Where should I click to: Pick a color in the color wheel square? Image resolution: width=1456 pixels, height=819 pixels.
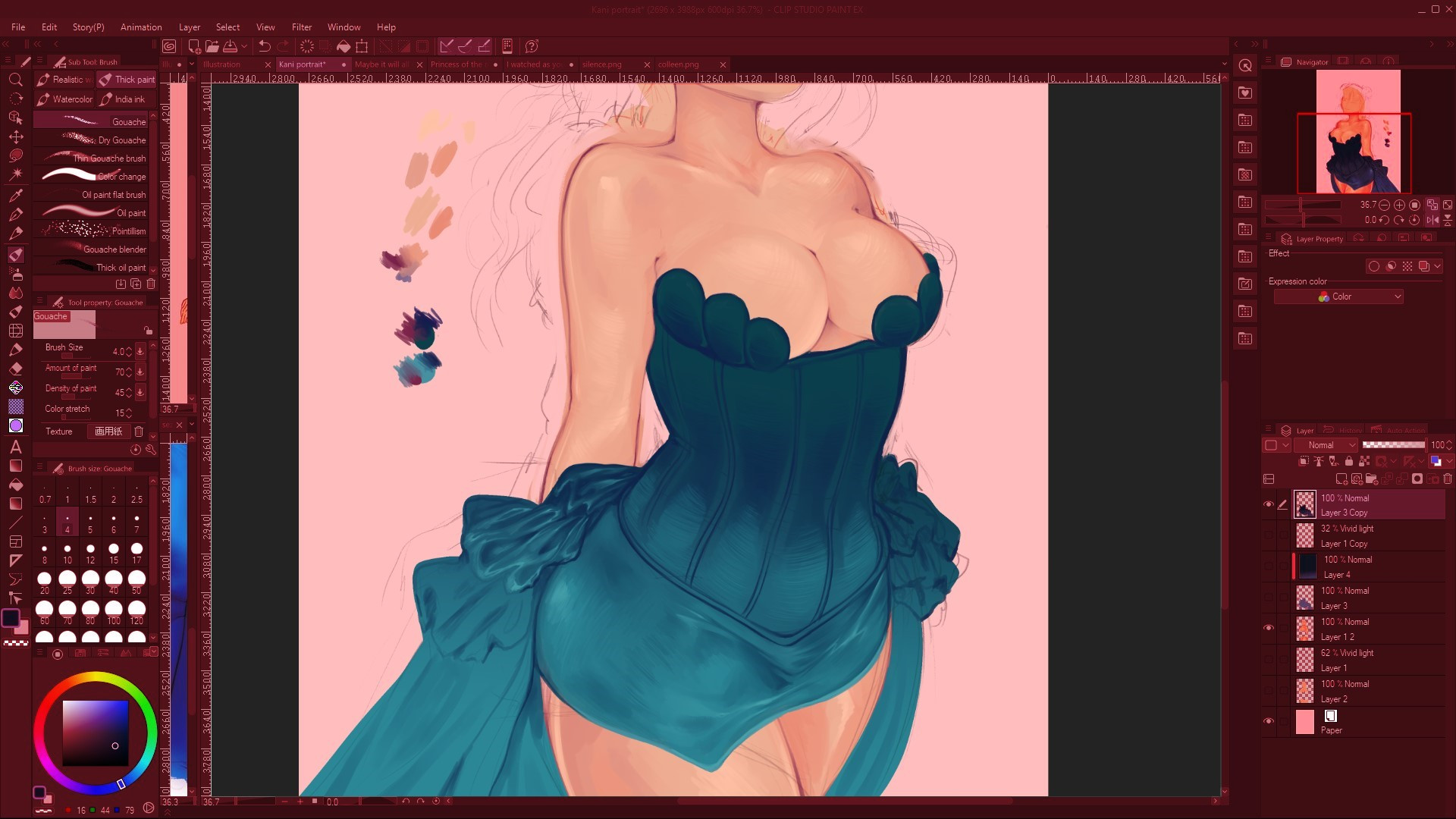click(x=95, y=733)
